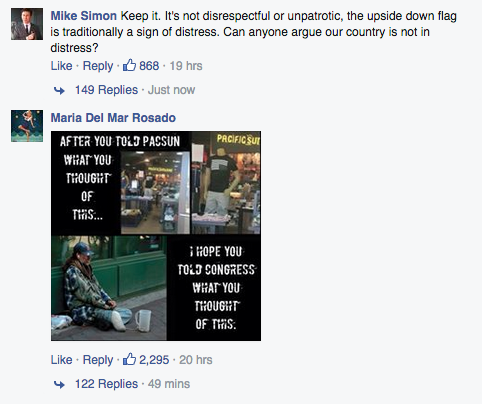Like Maria Del Mar Rosado's comment
The width and height of the screenshot is (482, 404).
(x=61, y=360)
